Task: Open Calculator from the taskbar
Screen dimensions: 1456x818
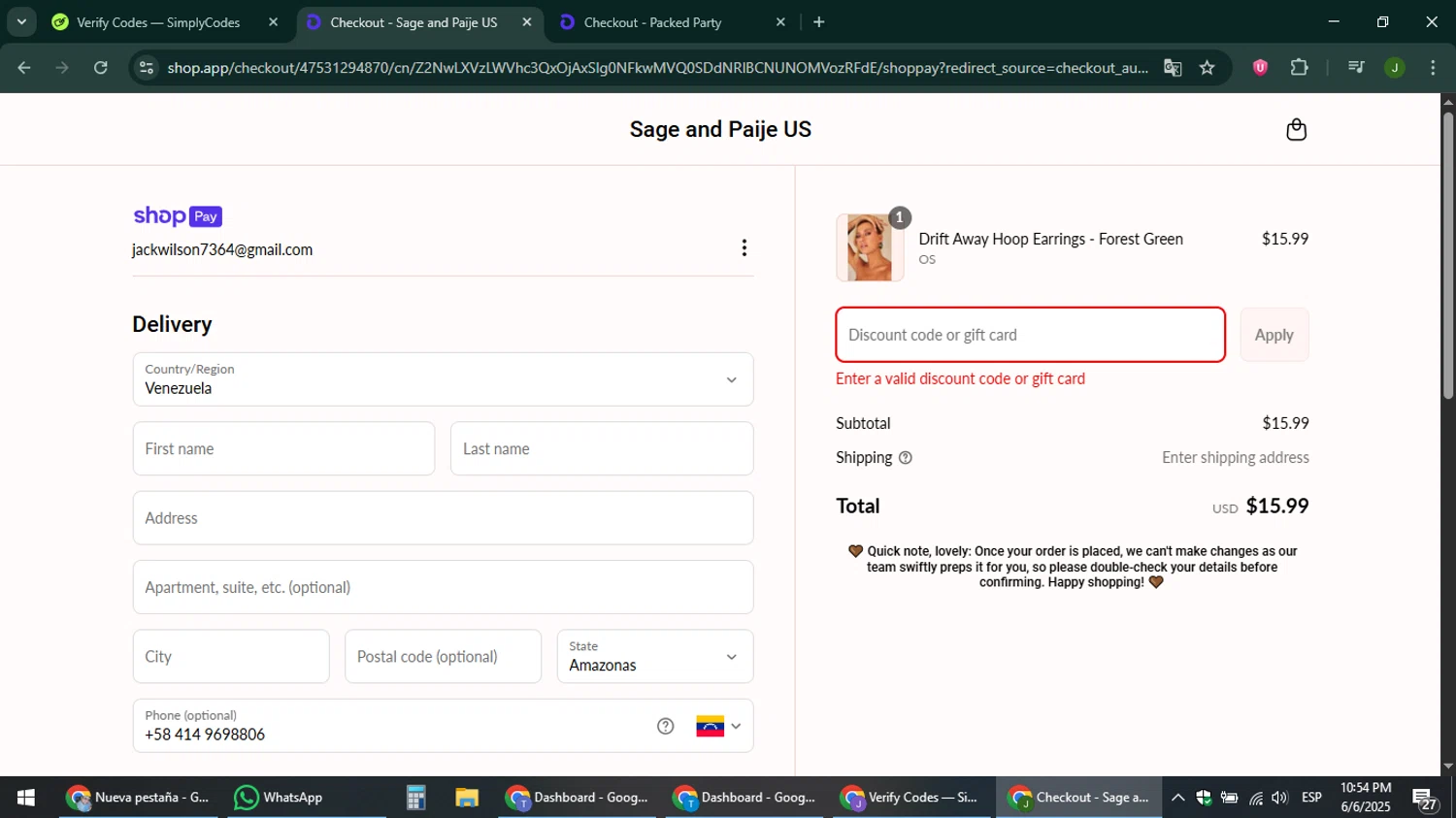Action: [416, 798]
